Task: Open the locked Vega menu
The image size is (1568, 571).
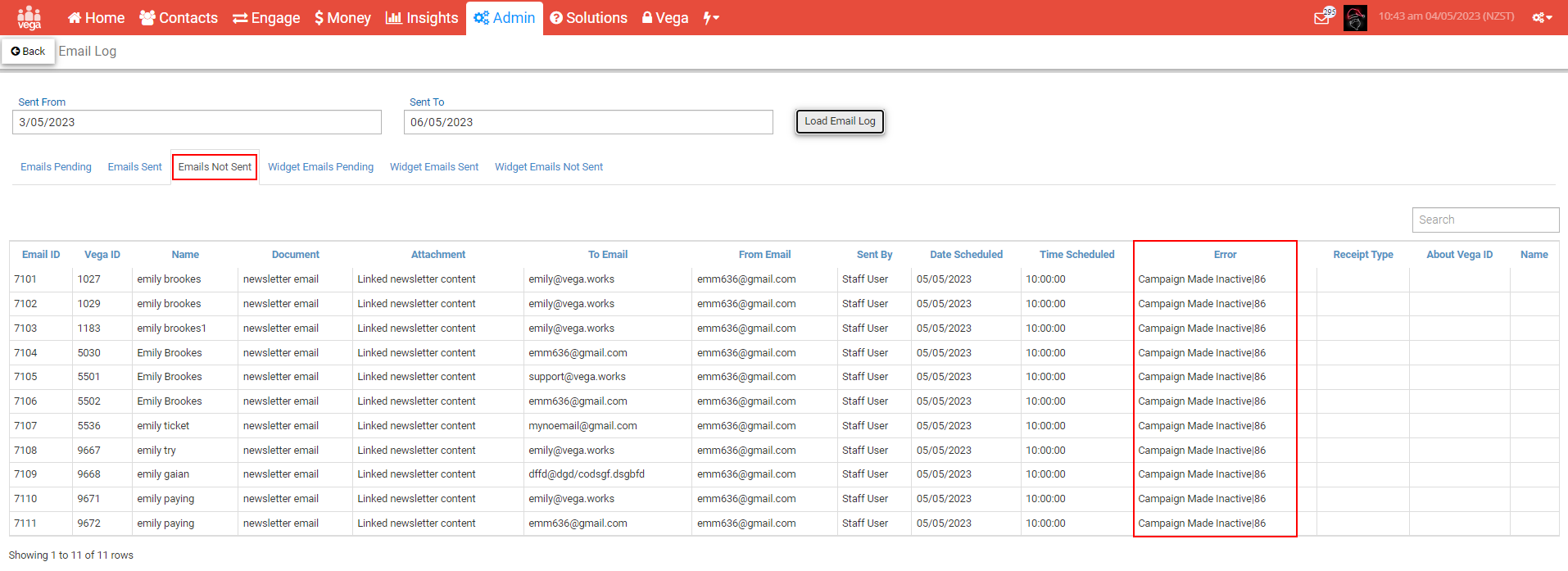Action: point(665,18)
